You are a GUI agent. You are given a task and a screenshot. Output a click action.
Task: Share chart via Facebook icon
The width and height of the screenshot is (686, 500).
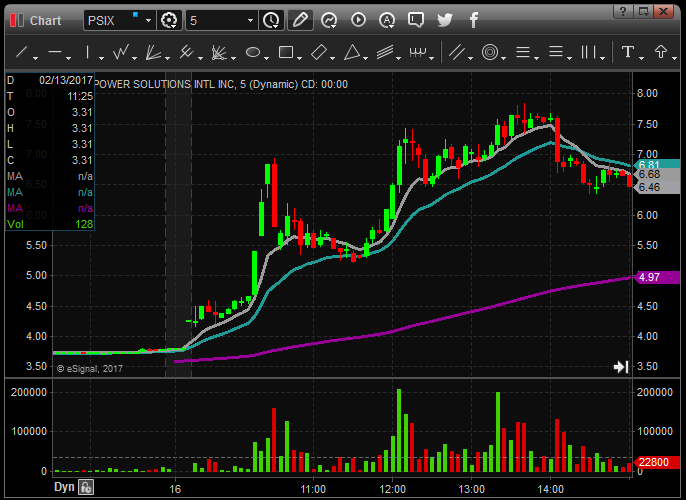click(x=473, y=20)
